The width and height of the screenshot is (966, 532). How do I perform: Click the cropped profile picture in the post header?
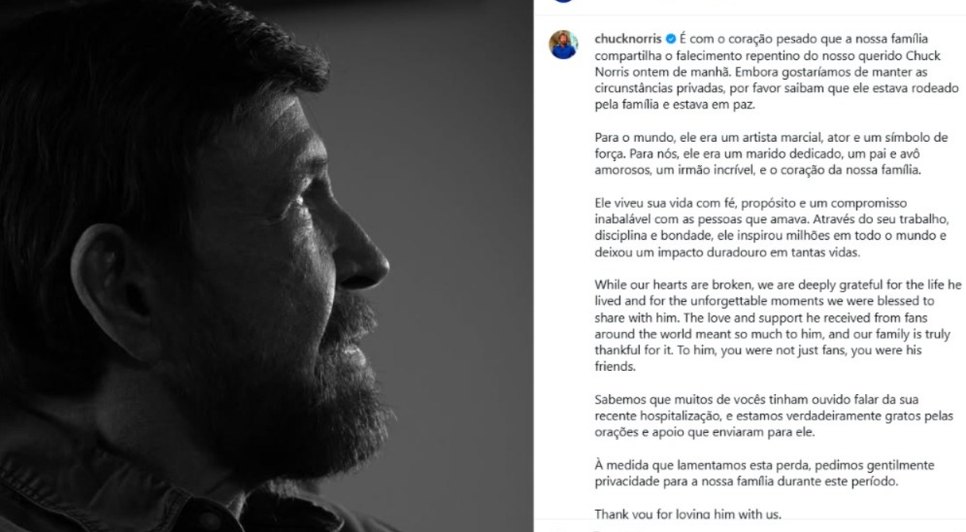(x=563, y=1)
